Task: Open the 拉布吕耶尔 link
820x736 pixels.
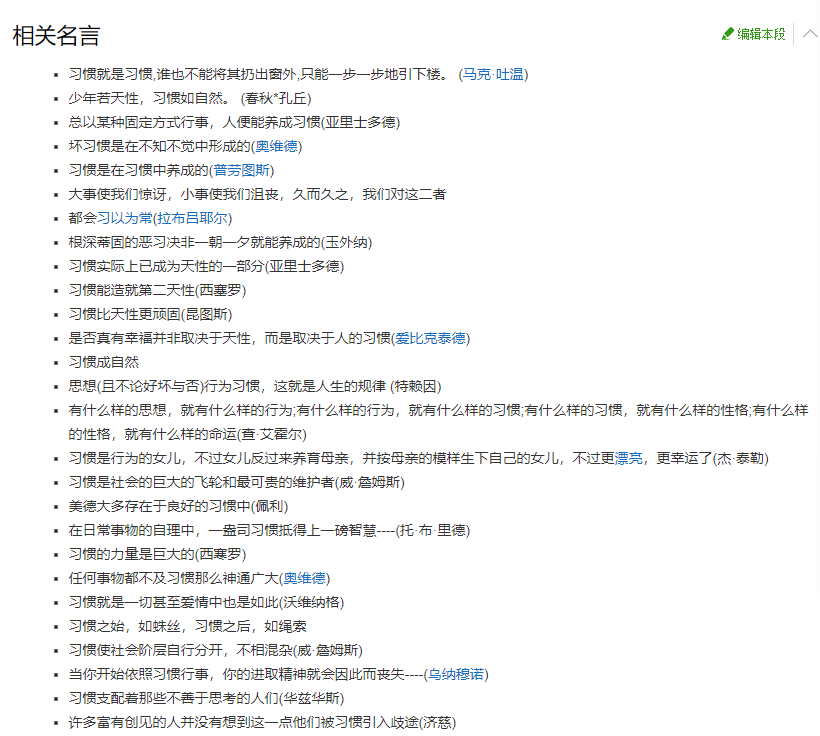Action: click(192, 218)
